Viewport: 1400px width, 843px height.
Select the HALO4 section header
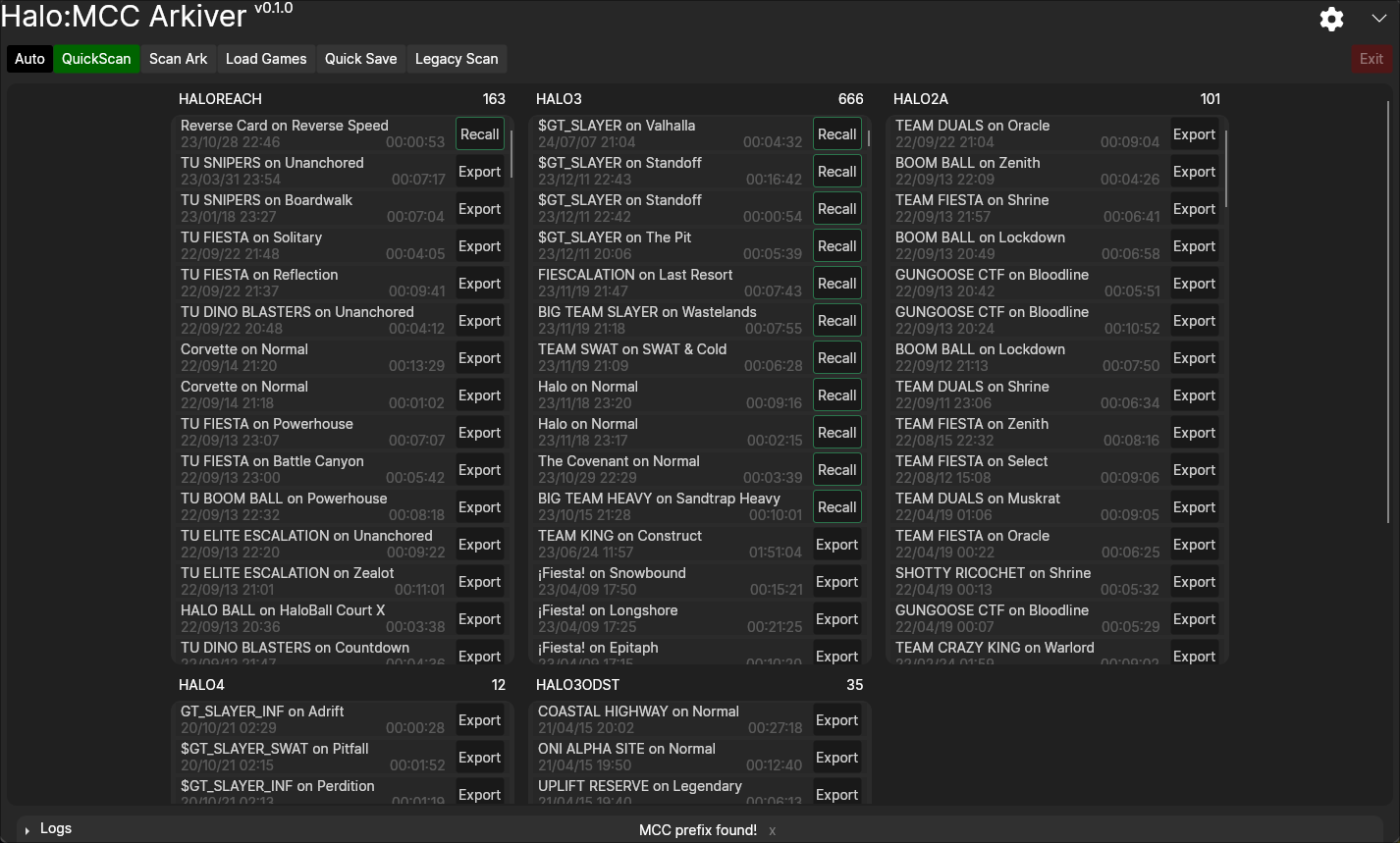pos(202,685)
